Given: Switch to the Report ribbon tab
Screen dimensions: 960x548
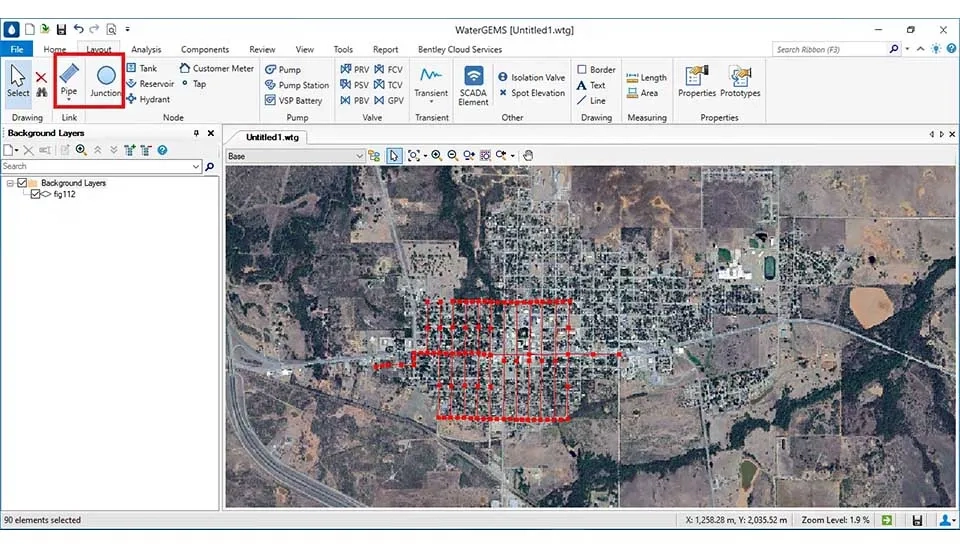Looking at the screenshot, I should [x=385, y=49].
